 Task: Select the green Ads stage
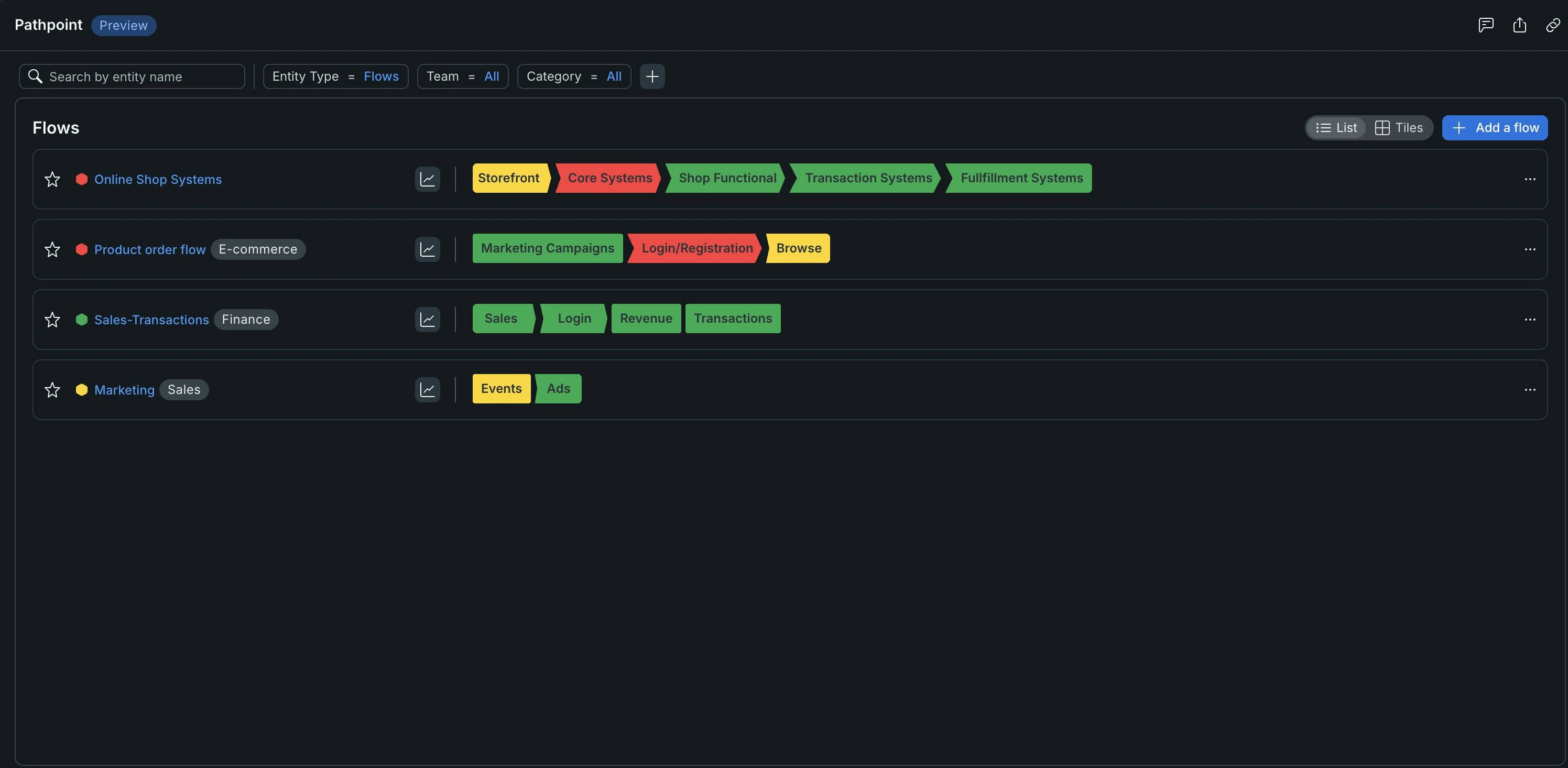(558, 389)
